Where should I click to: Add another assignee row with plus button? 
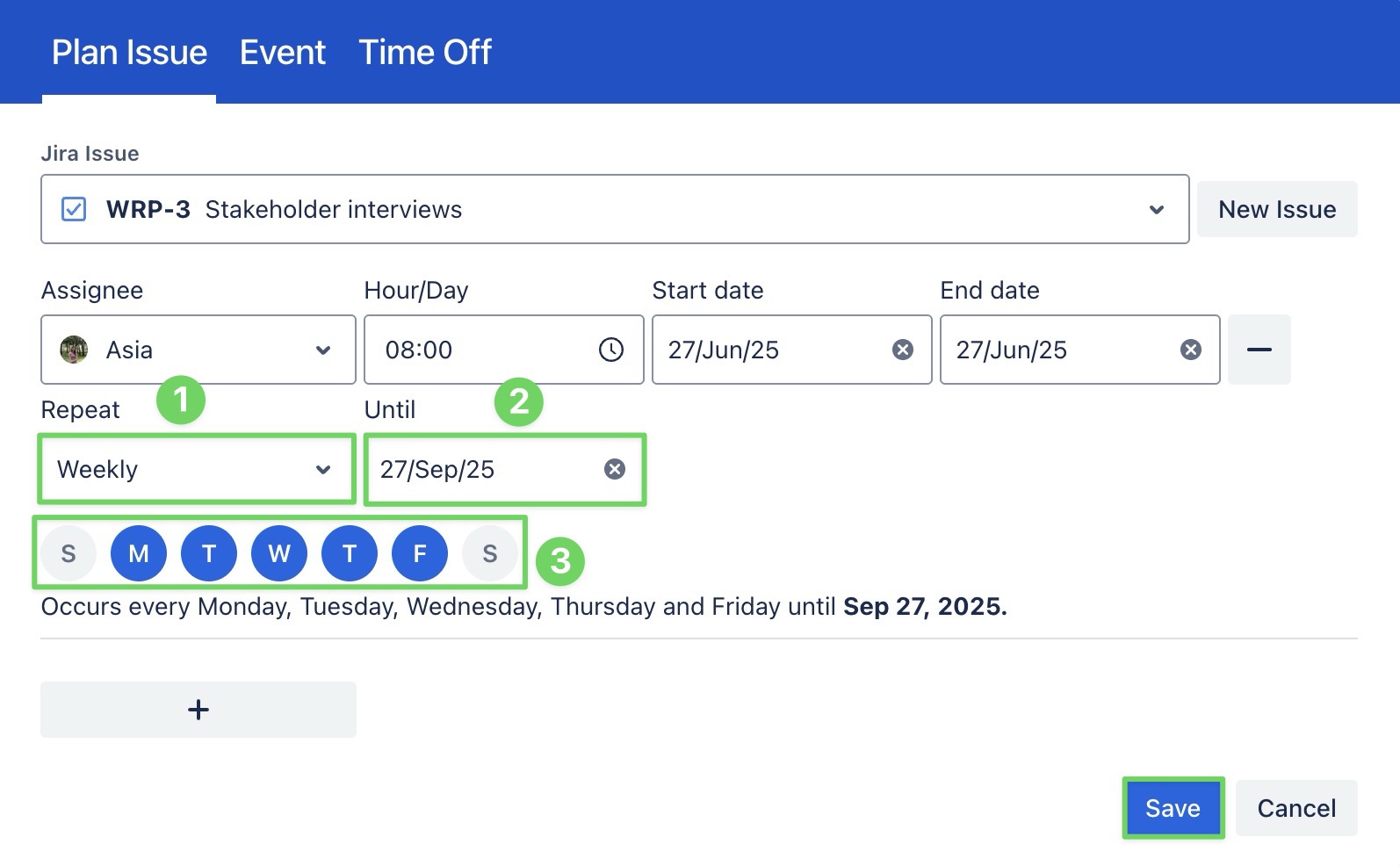tap(198, 710)
